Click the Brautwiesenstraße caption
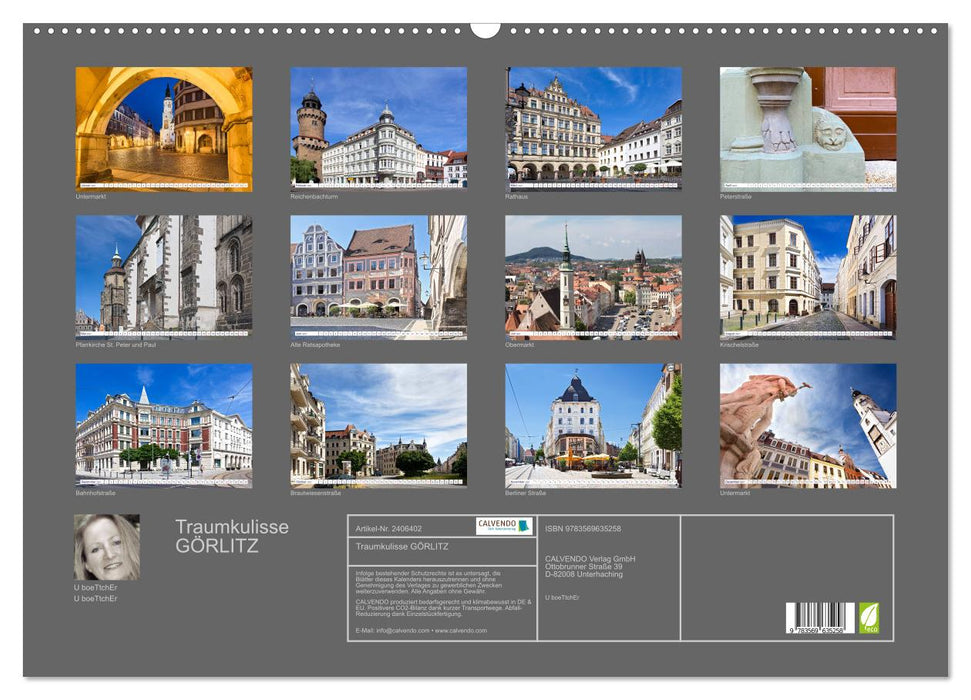The image size is (971, 700). click(x=316, y=493)
